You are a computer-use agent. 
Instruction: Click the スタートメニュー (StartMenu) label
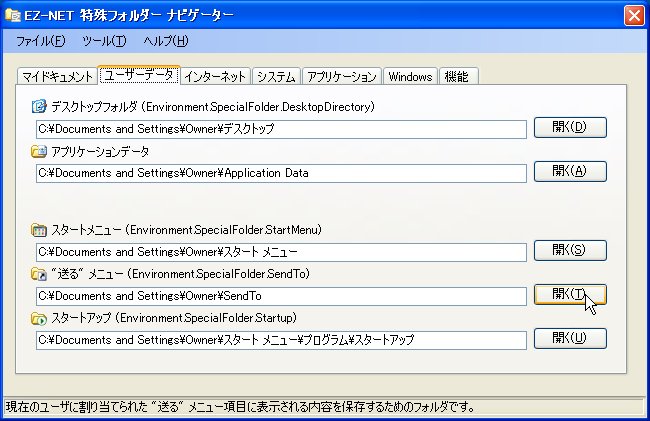(x=187, y=230)
